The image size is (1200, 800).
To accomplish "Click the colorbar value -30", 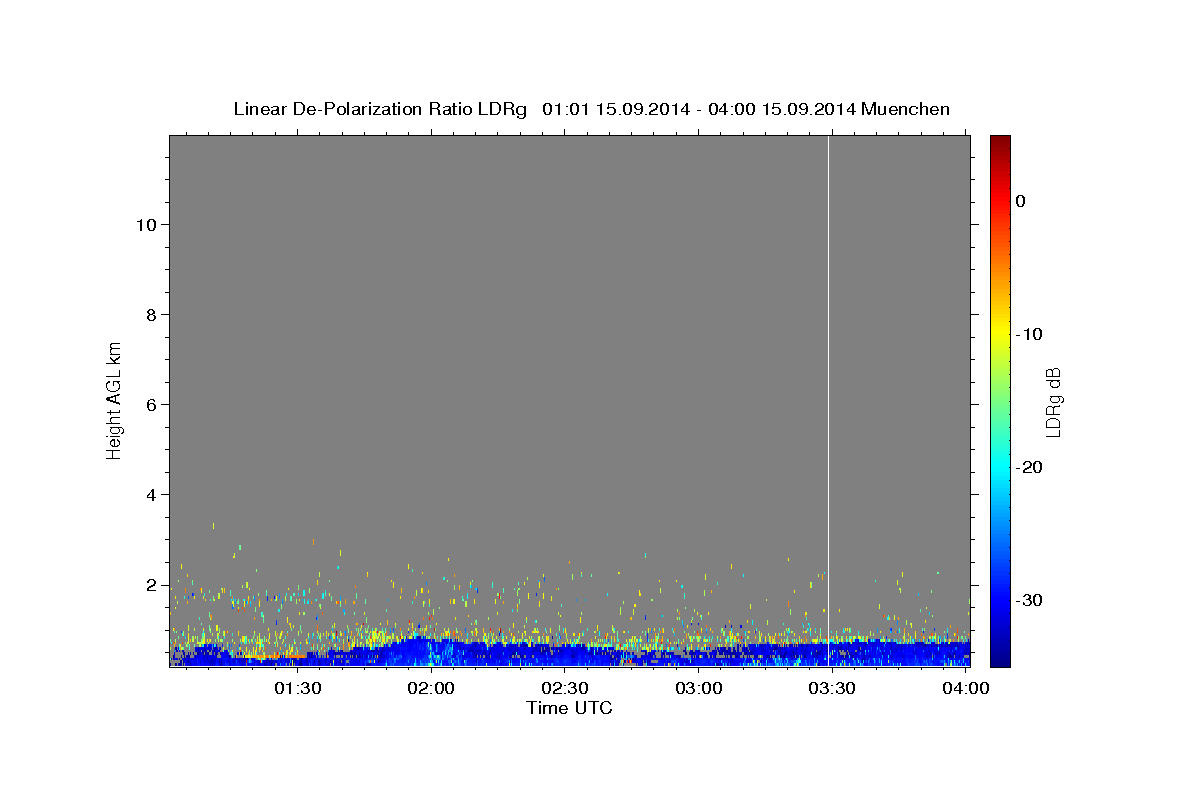I will click(x=1031, y=600).
